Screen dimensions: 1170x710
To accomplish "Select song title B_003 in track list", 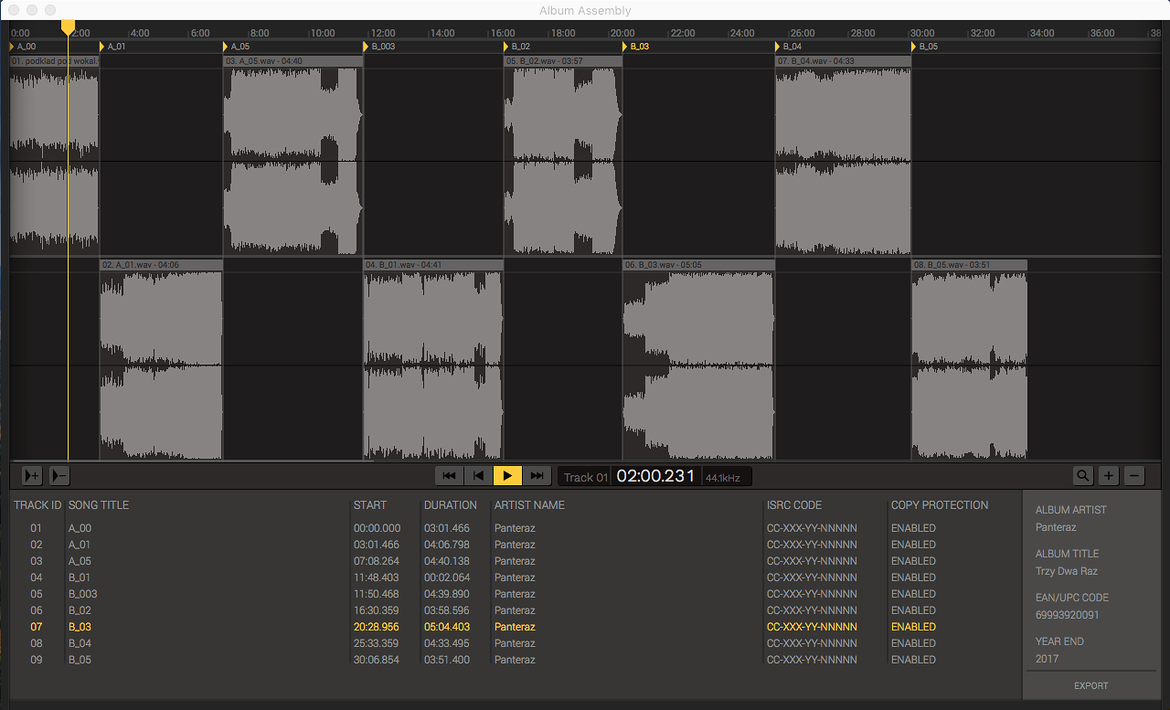I will (x=83, y=594).
